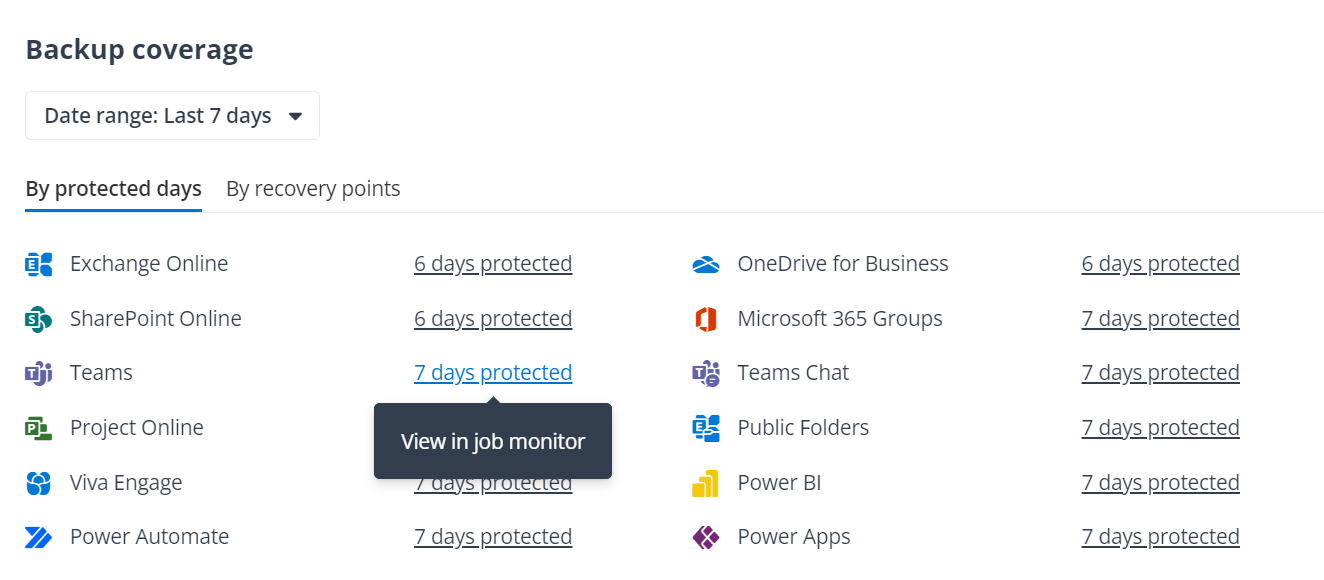
Task: Open Teams 7 days protected link
Action: [x=493, y=373]
